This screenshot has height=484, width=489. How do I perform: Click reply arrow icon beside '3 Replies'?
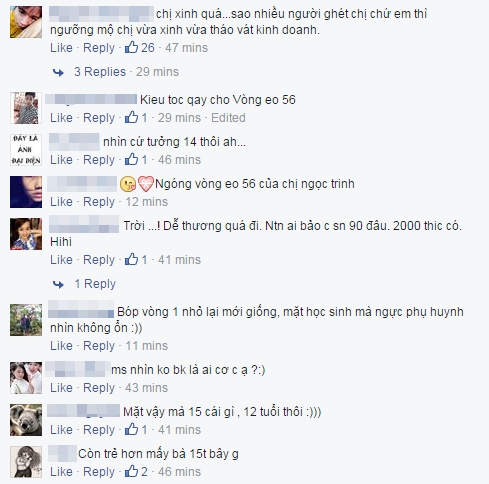(x=58, y=72)
